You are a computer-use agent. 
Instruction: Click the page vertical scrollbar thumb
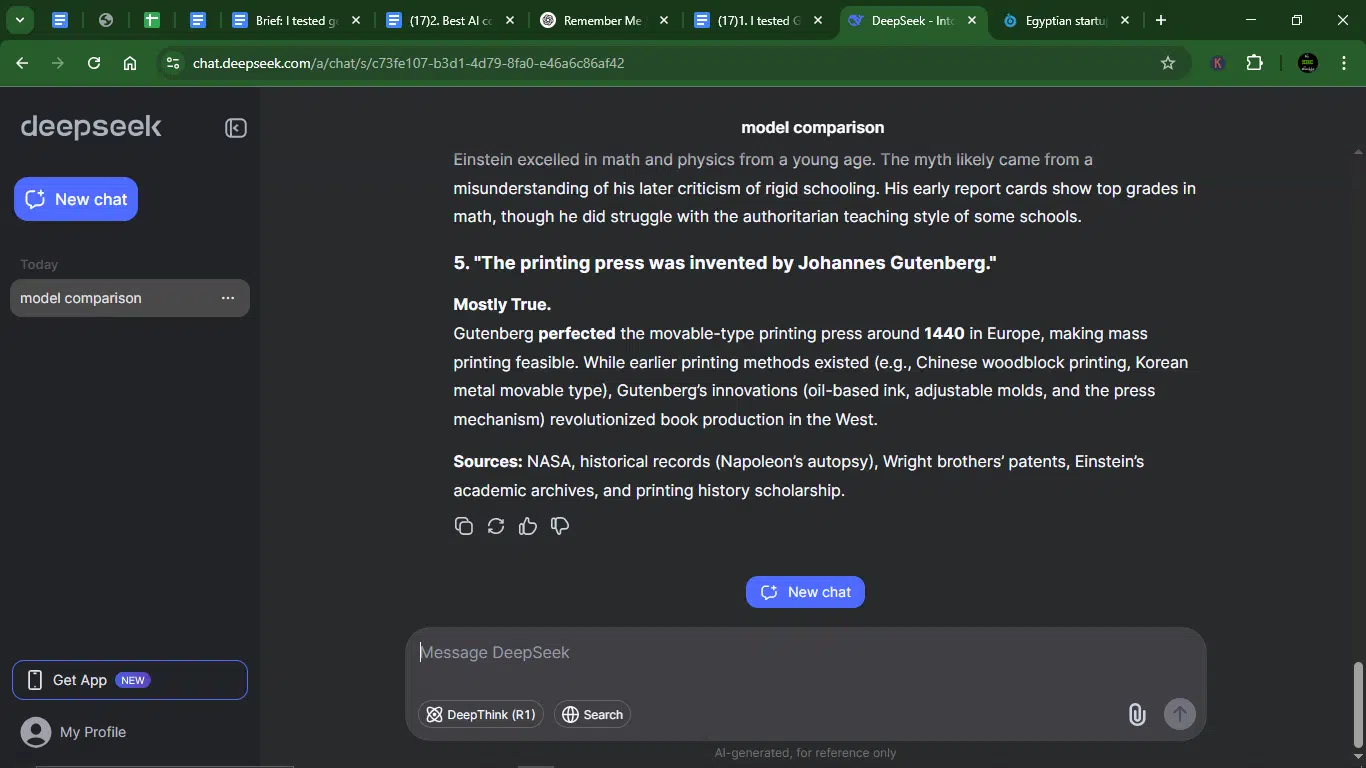tap(1358, 704)
